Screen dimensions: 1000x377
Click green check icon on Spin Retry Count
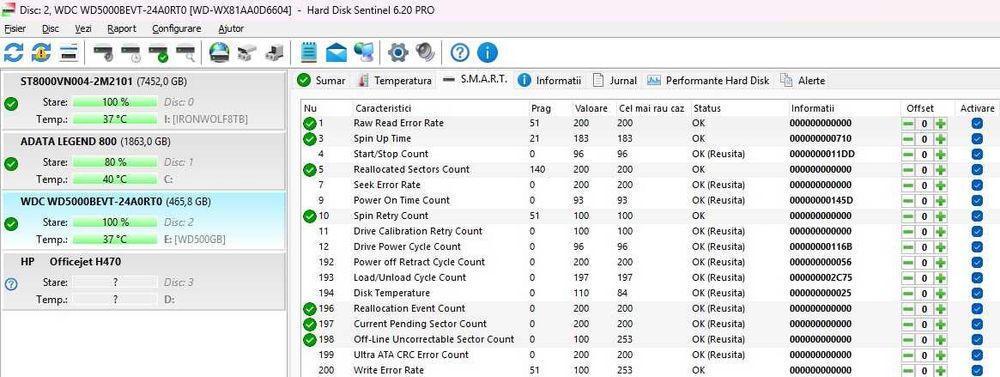310,216
